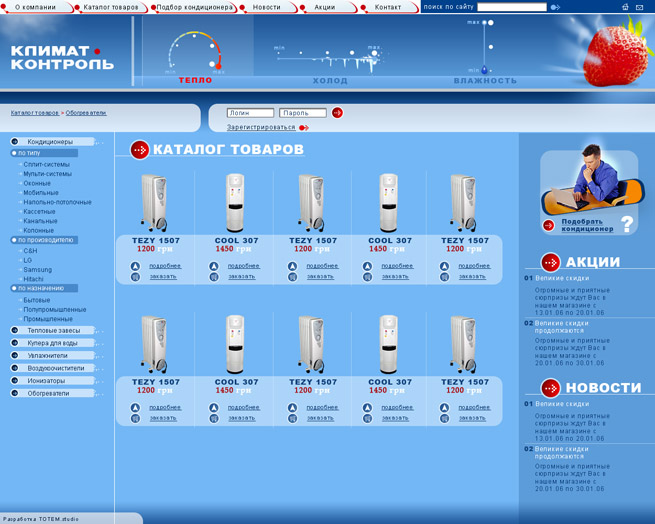The height and width of the screenshot is (524, 655).
Task: Open the Новости top menu item
Action: pos(266,7)
